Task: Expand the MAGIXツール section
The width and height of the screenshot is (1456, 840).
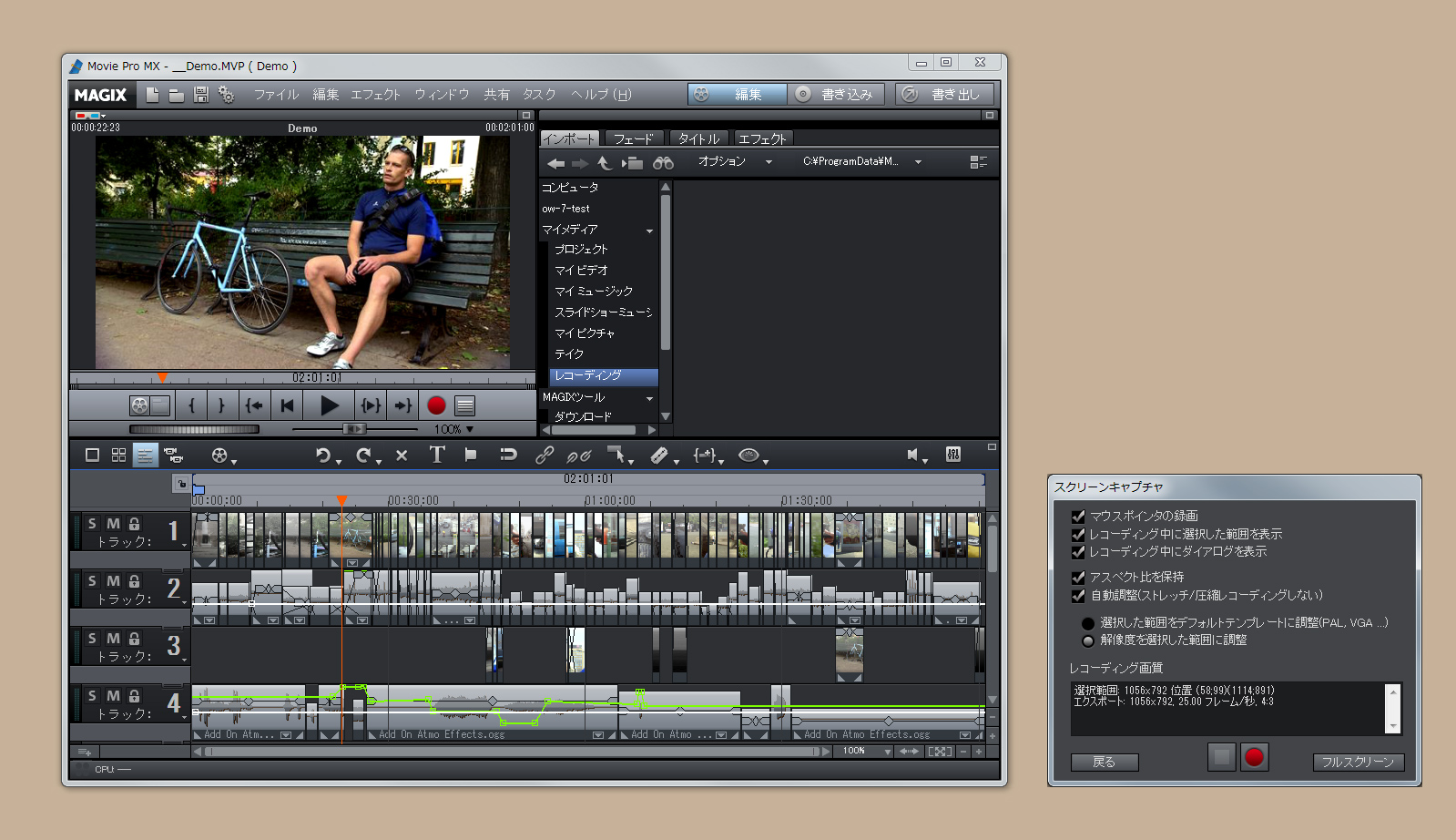Action: pyautogui.click(x=650, y=398)
